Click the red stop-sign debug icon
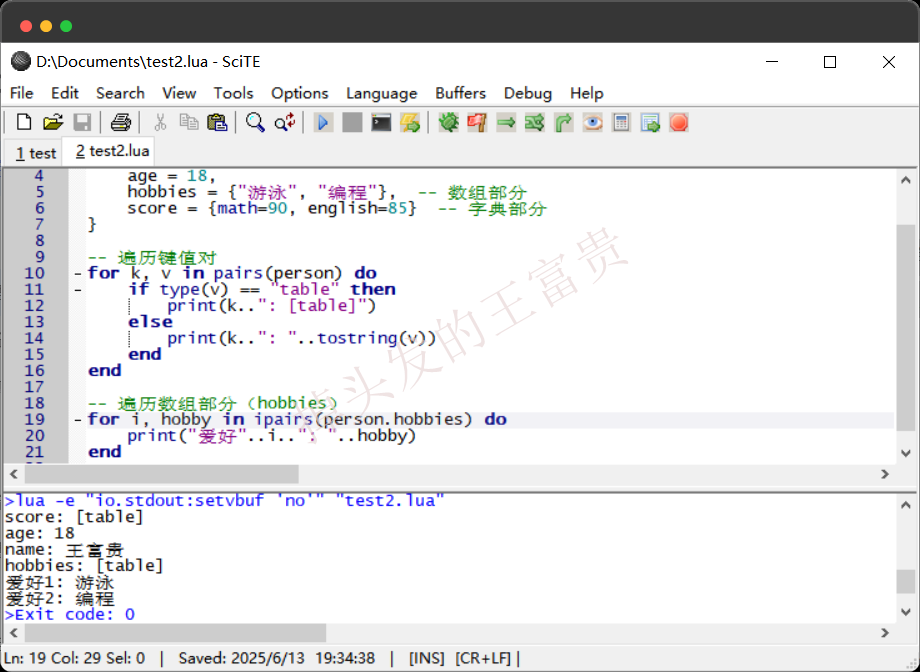Image resolution: width=920 pixels, height=672 pixels. [679, 123]
